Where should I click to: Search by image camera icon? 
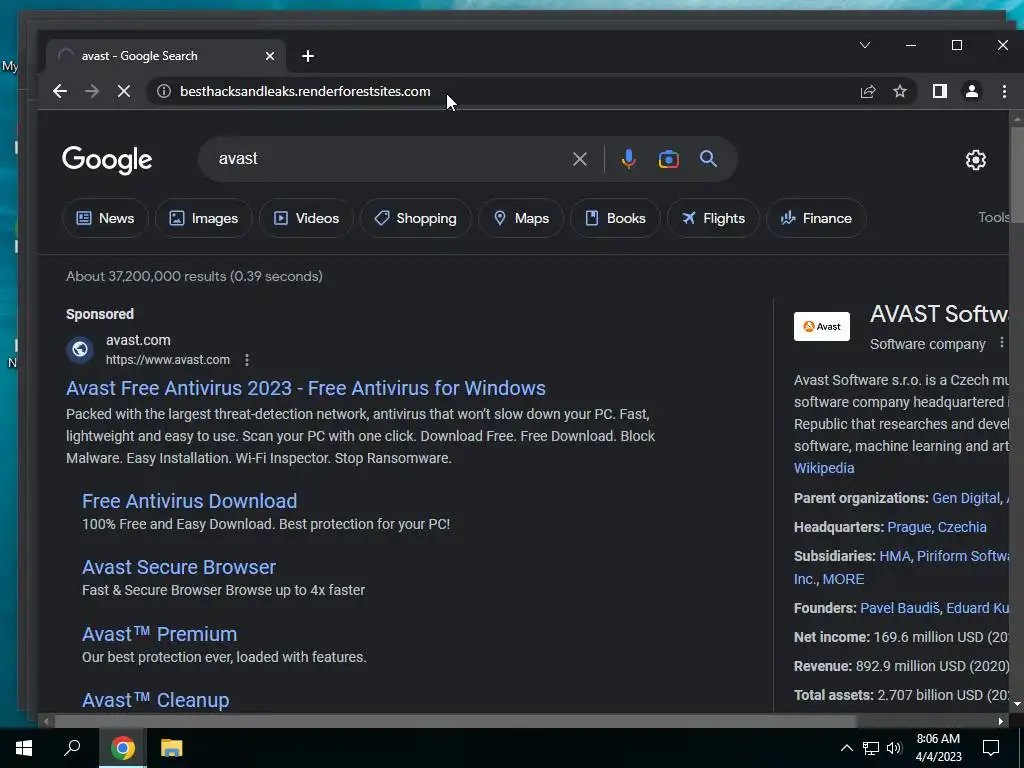coord(669,159)
